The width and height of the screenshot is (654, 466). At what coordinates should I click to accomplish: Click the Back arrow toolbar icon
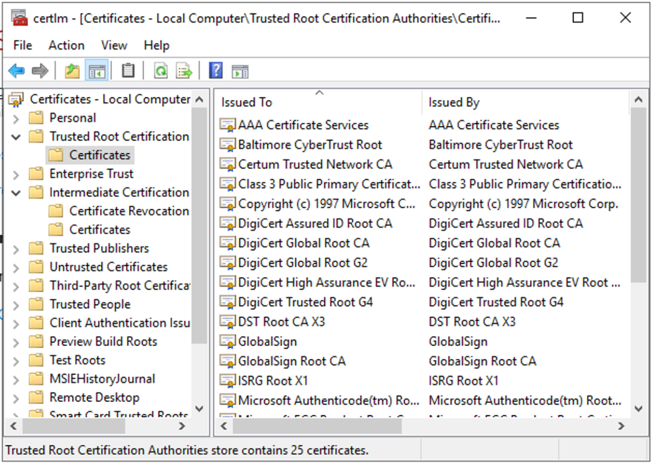pyautogui.click(x=17, y=71)
